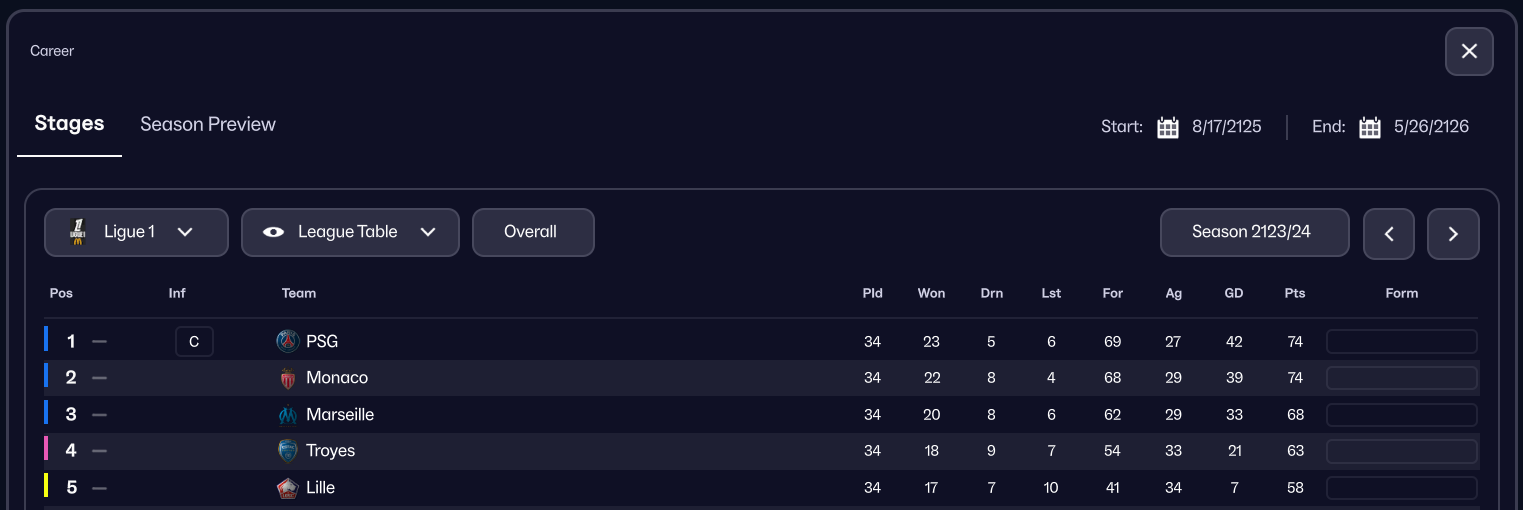The height and width of the screenshot is (510, 1523).
Task: Click the Overall filter button
Action: [533, 232]
